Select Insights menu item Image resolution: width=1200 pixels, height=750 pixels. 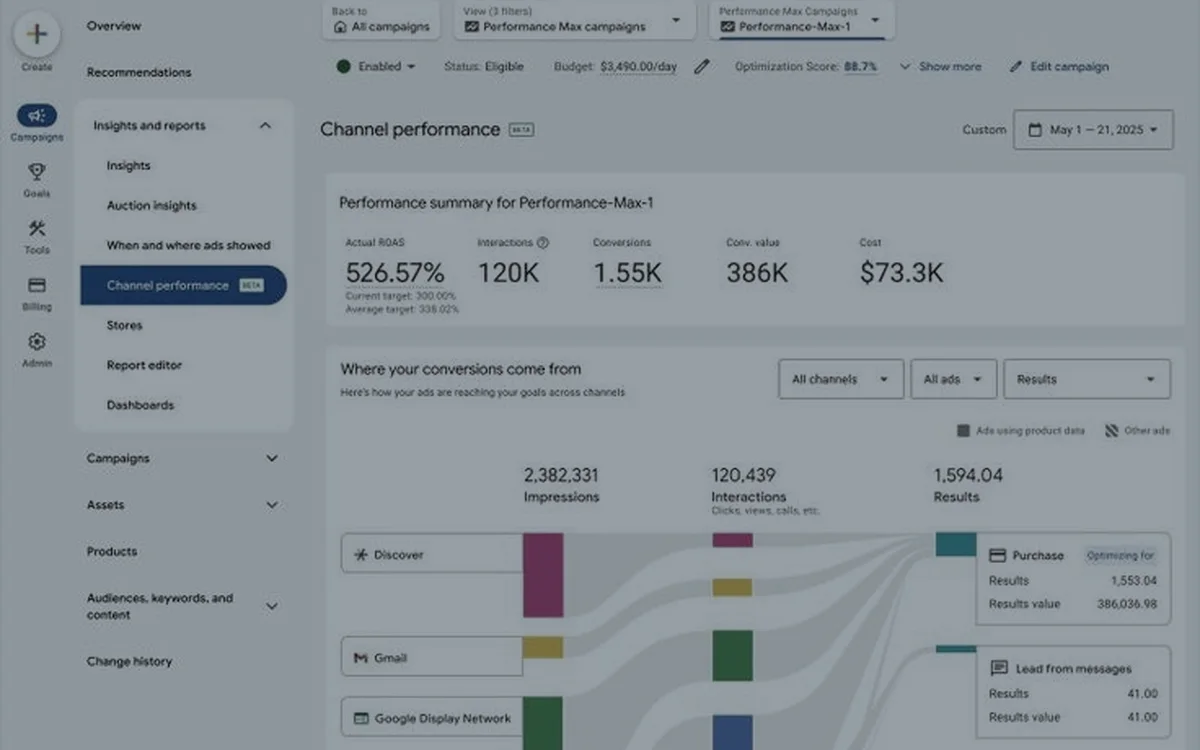(129, 166)
